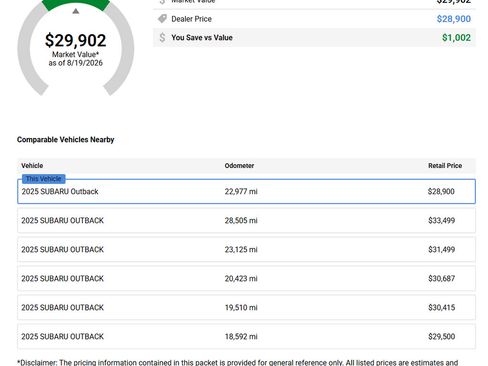
Task: Click the 23,125 mi odometer value
Action: (x=241, y=250)
